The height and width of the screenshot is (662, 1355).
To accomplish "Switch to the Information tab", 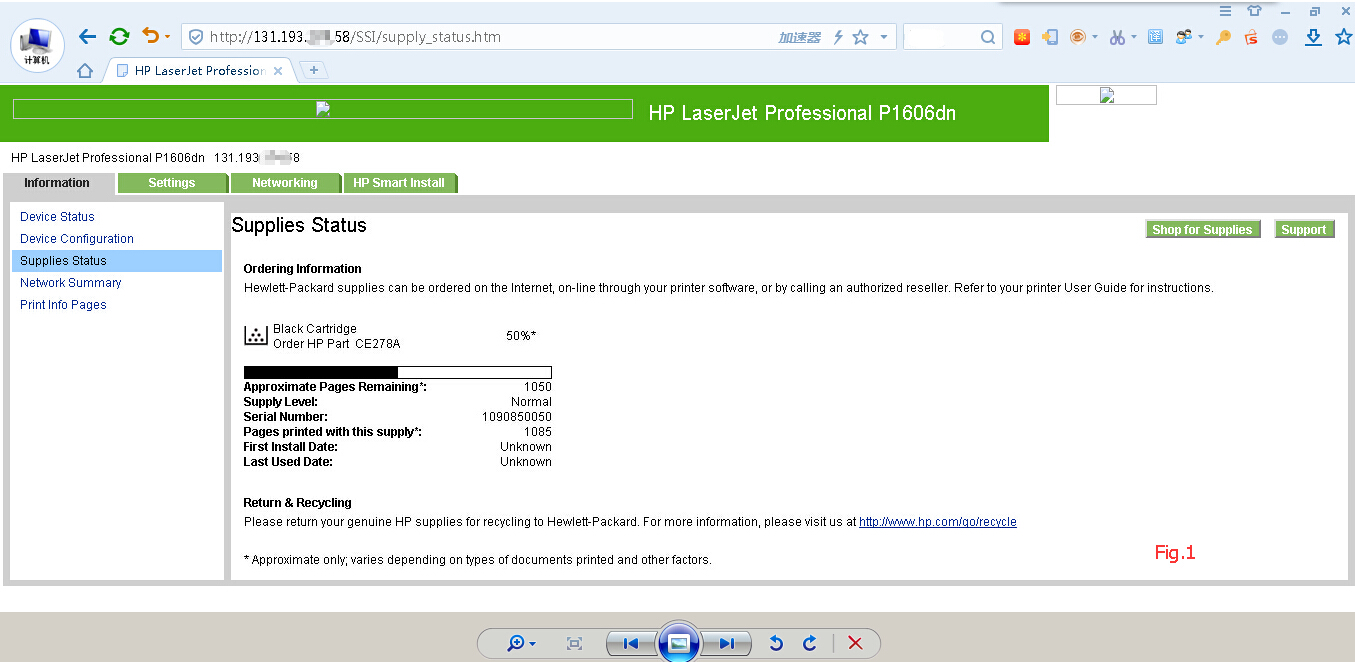I will click(57, 183).
